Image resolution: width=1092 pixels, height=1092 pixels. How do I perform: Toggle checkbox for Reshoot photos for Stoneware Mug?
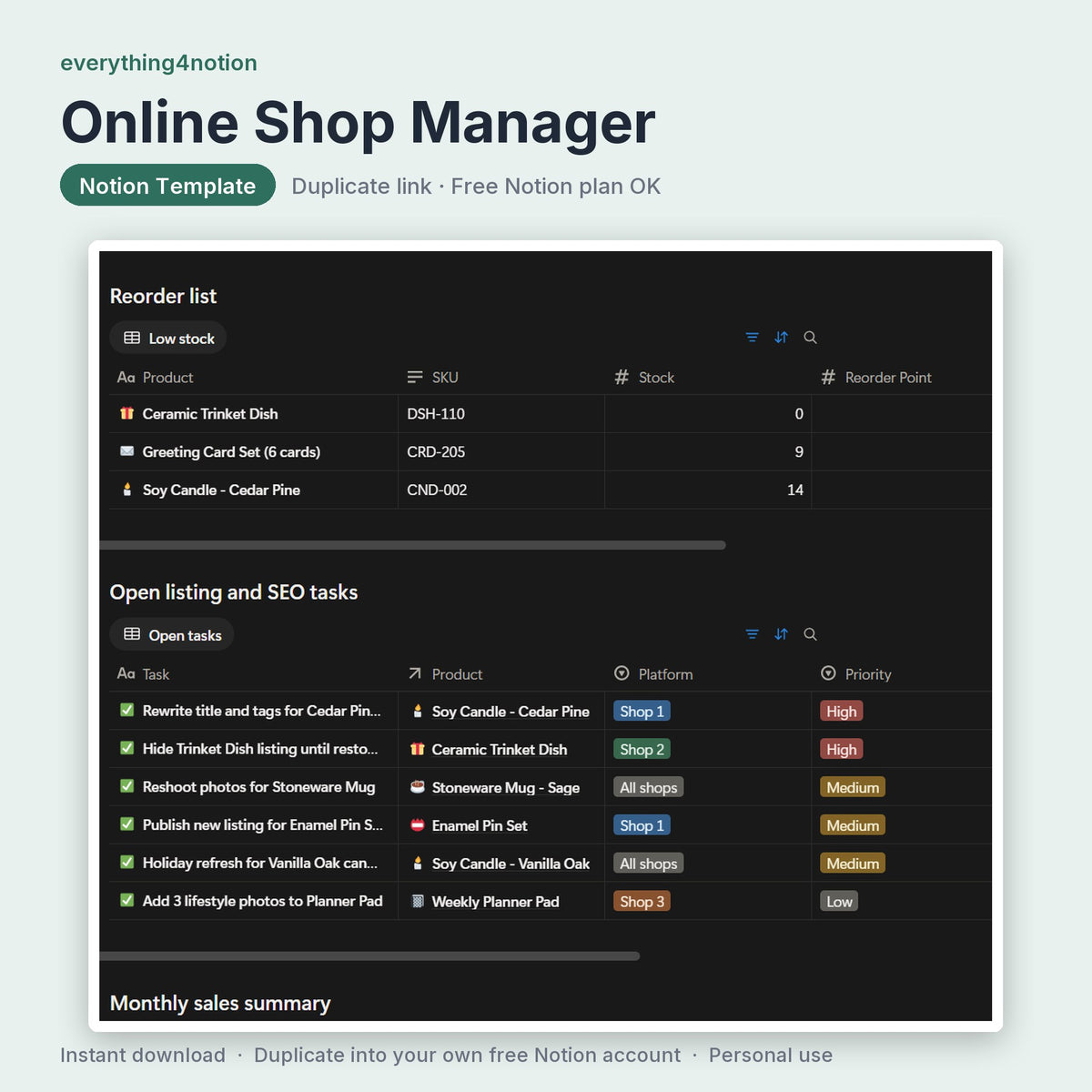pyautogui.click(x=126, y=786)
